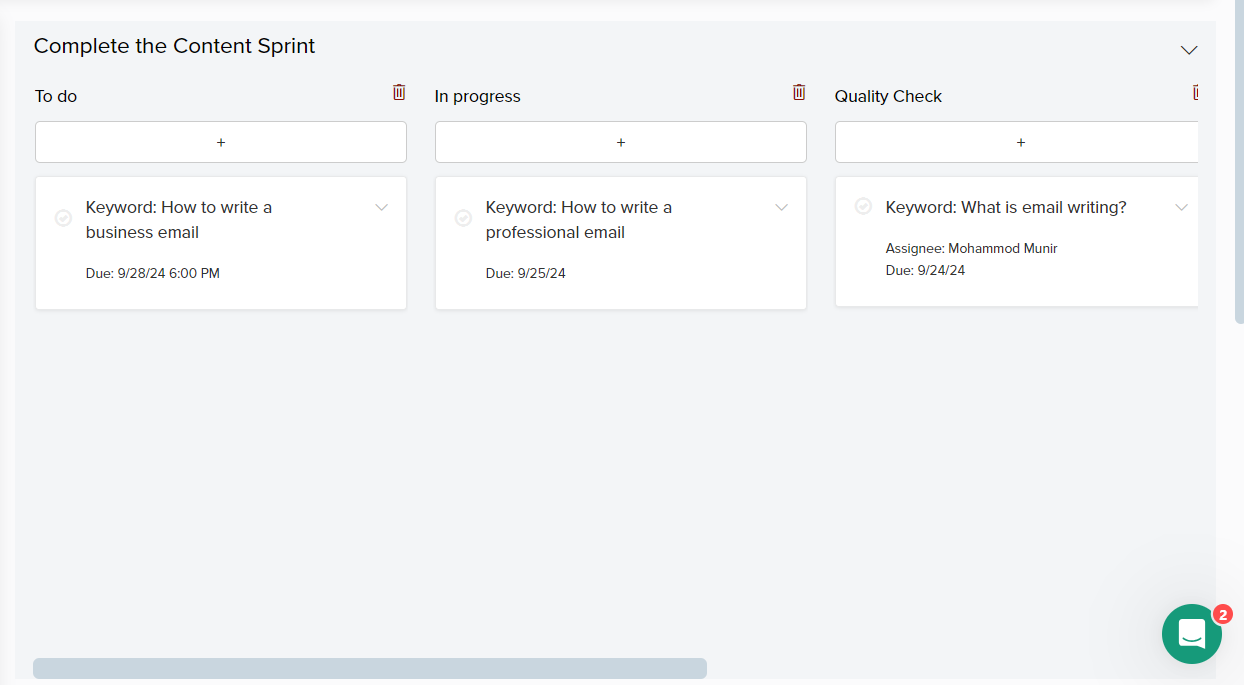Click trash icon beside Quality Check column
This screenshot has width=1244, height=685.
(x=1194, y=92)
